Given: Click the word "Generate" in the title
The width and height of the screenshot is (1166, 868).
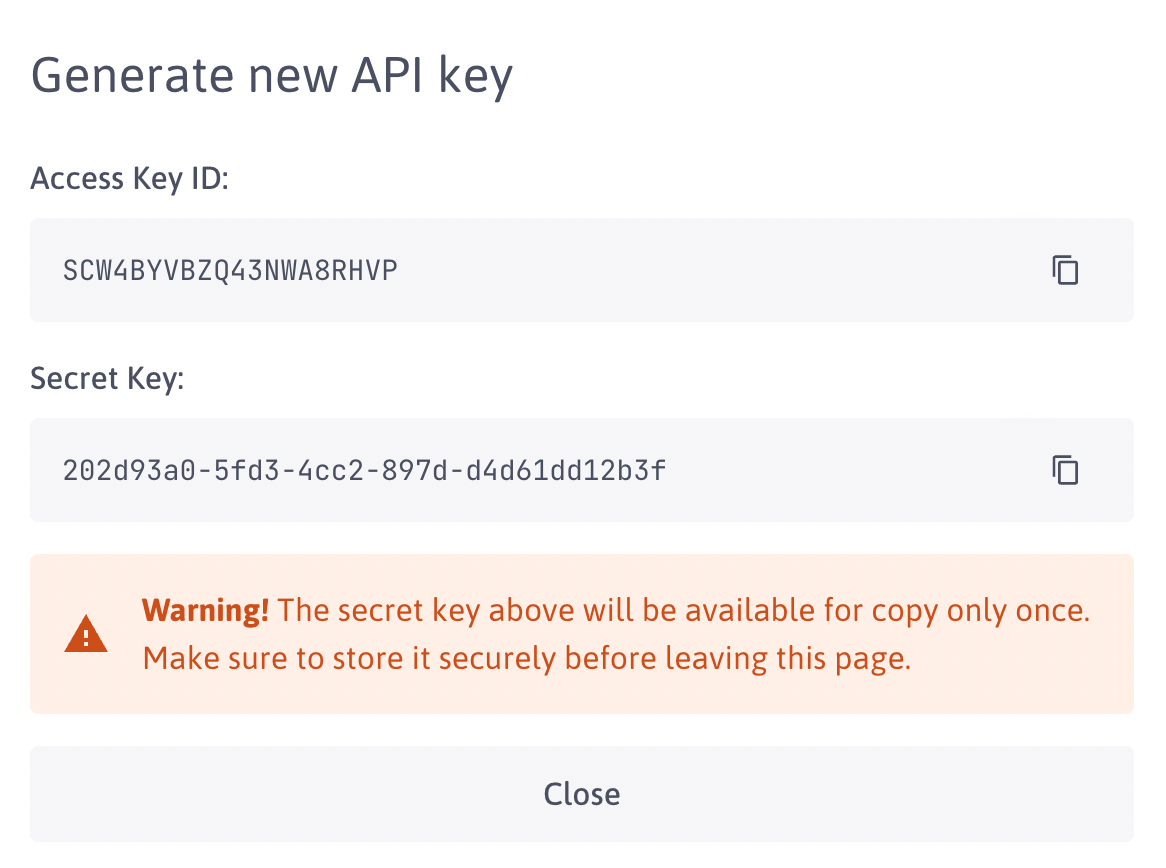Looking at the screenshot, I should (x=126, y=75).
